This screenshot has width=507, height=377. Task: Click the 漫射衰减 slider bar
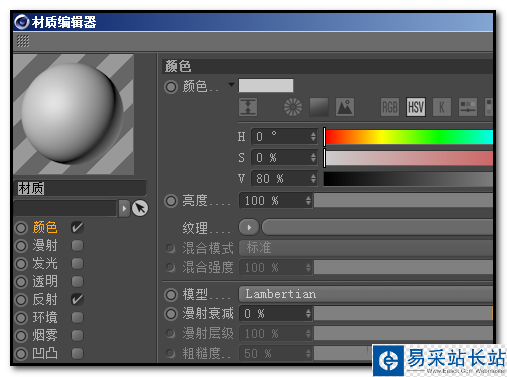[x=404, y=313]
